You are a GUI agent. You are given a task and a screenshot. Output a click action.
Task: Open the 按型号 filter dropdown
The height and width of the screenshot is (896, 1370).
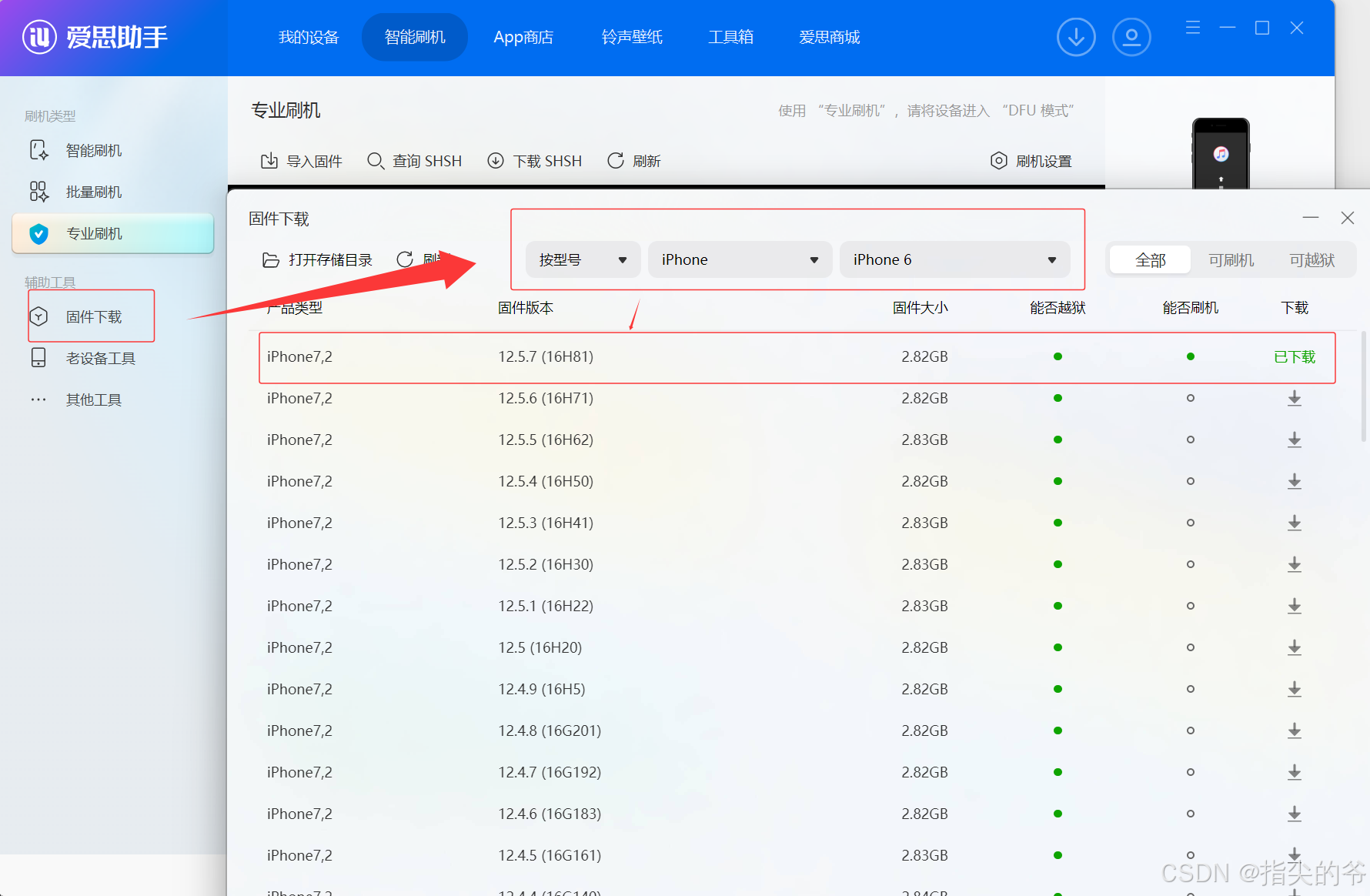click(583, 259)
